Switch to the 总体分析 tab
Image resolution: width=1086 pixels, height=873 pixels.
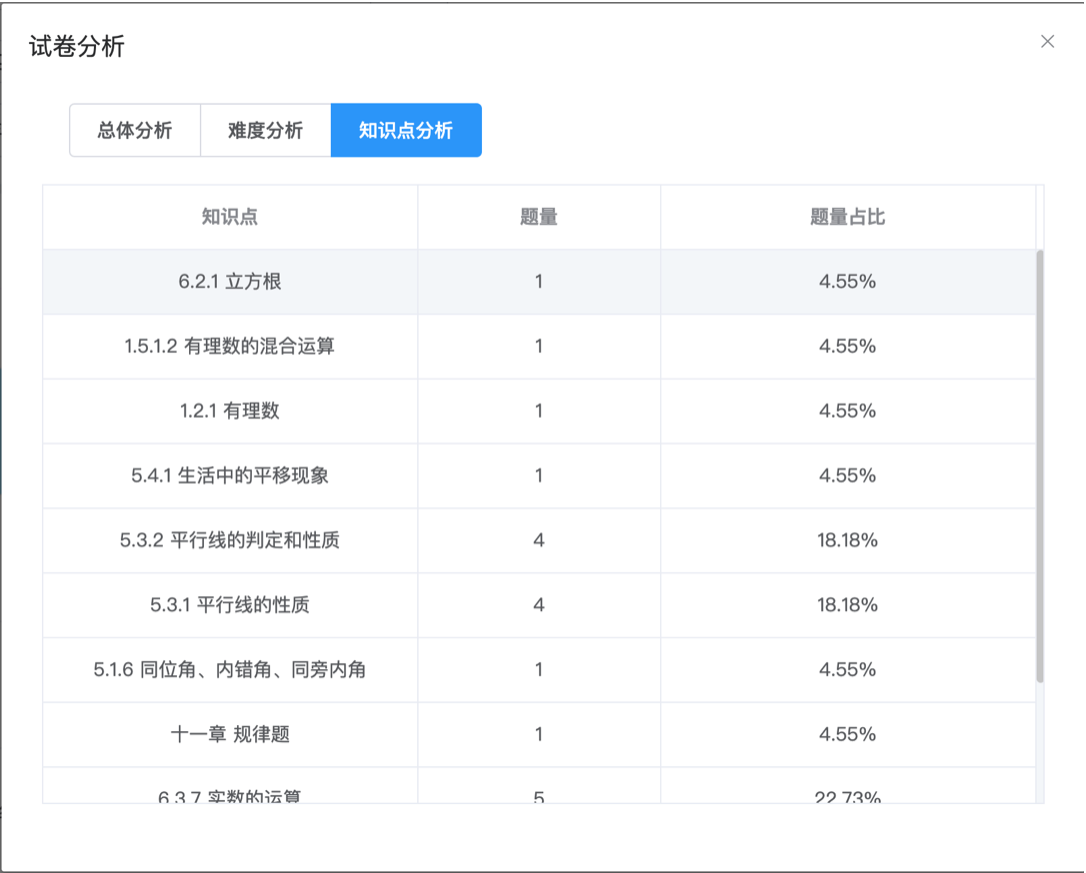[x=135, y=130]
